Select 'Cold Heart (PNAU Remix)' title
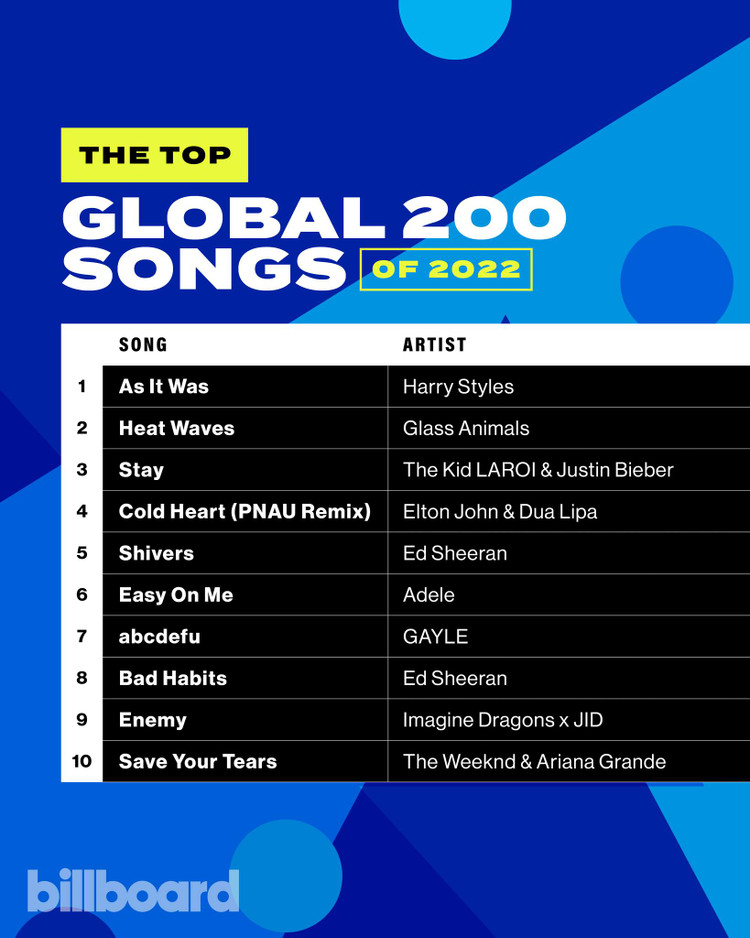This screenshot has height=938, width=750. pyautogui.click(x=245, y=511)
